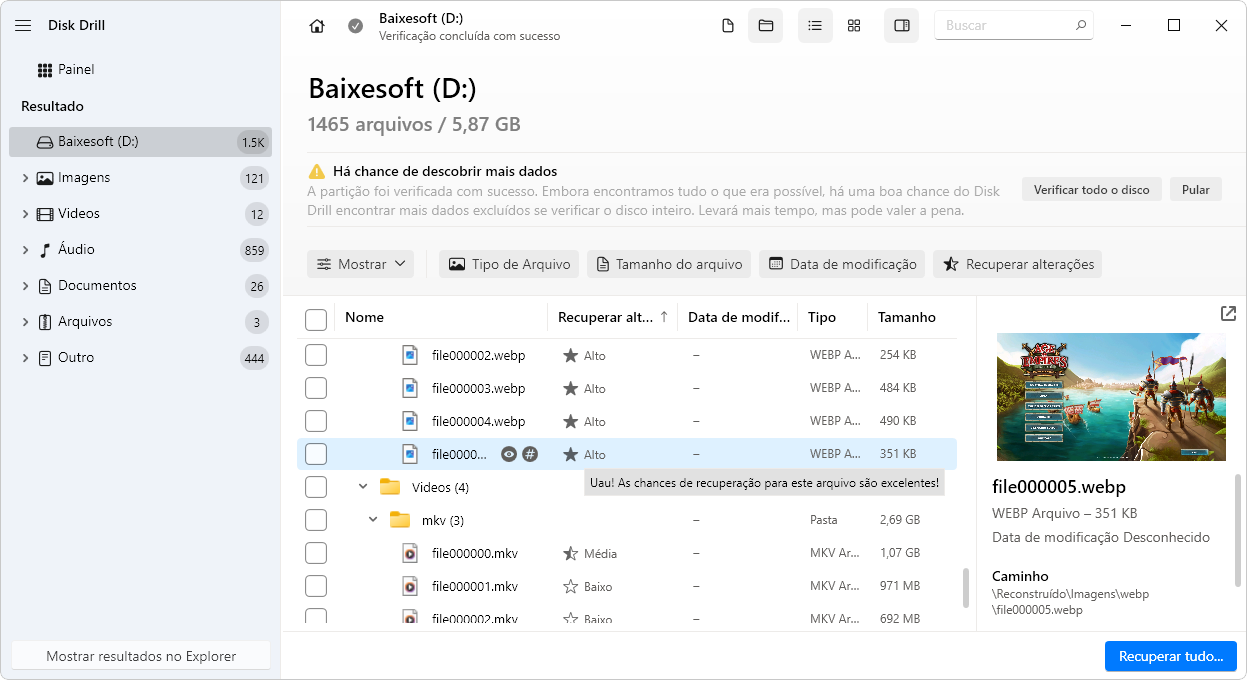The height and width of the screenshot is (680, 1247).
Task: Click Recuperar tudo button
Action: coord(1171,656)
